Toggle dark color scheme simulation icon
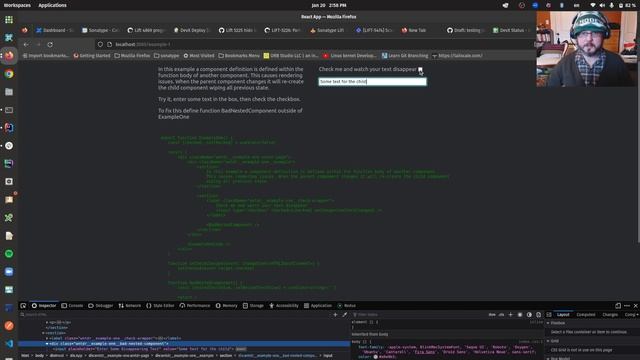The height and width of the screenshot is (360, 640). click(x=529, y=315)
